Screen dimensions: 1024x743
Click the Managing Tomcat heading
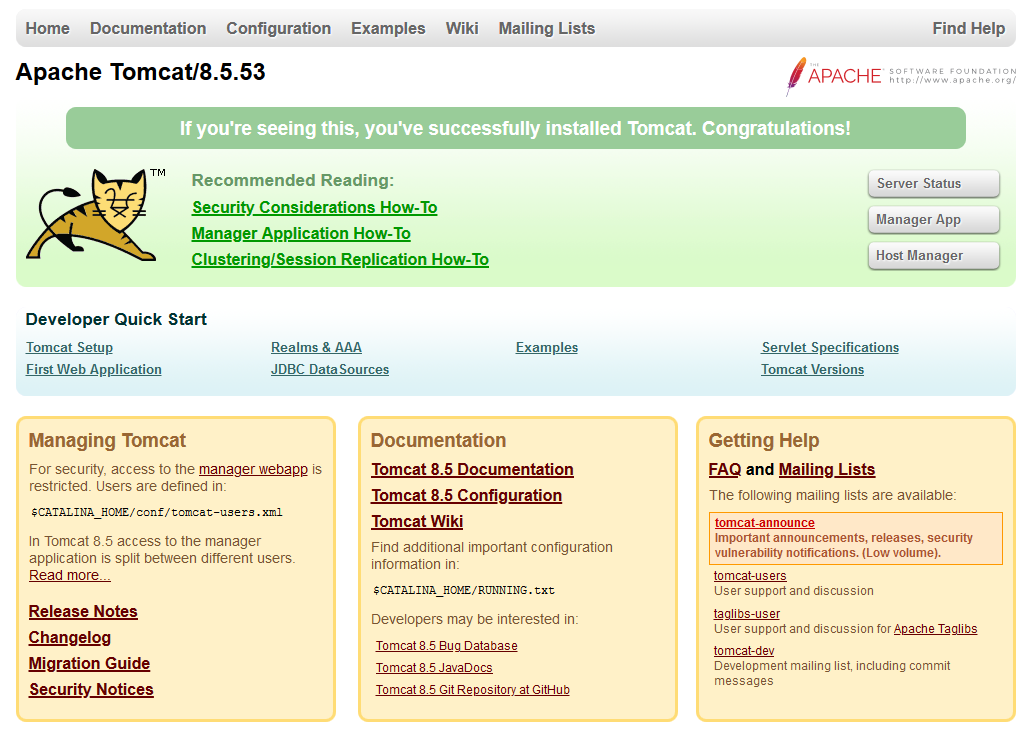tap(107, 441)
